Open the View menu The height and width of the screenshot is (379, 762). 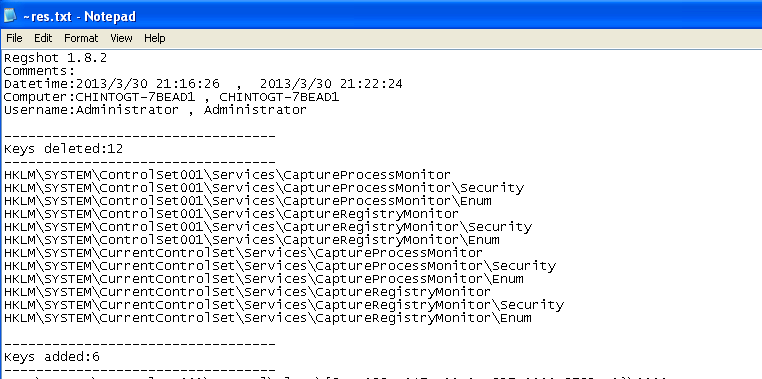[121, 38]
